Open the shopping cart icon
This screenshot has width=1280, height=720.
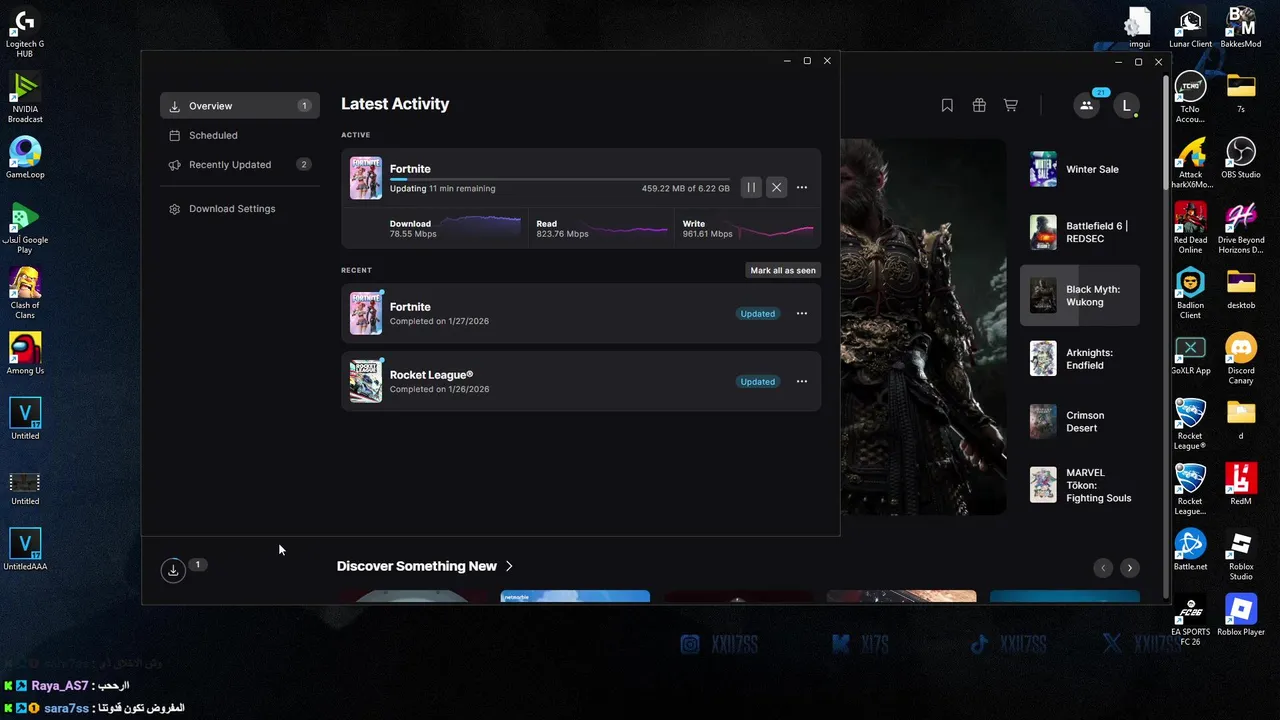[1011, 105]
